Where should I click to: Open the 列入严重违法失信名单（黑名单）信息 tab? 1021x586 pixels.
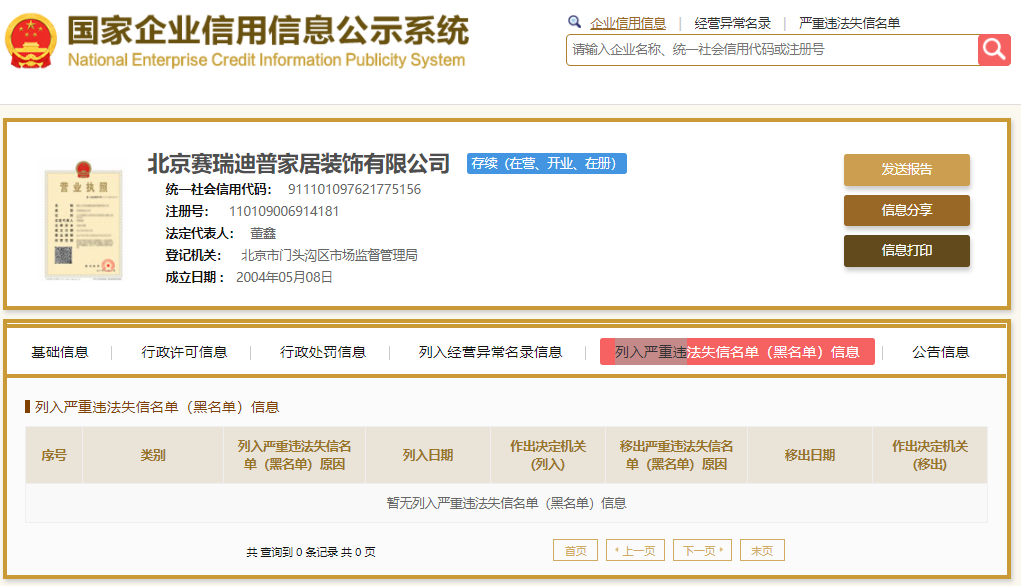[737, 352]
